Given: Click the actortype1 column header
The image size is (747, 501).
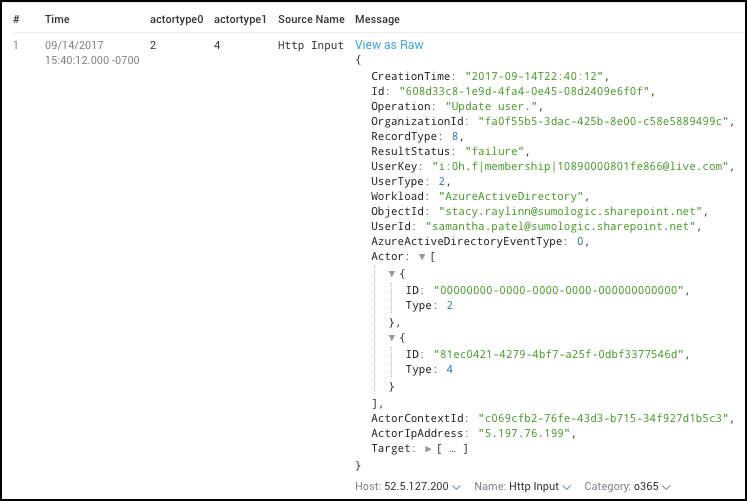Looking at the screenshot, I should [x=238, y=19].
